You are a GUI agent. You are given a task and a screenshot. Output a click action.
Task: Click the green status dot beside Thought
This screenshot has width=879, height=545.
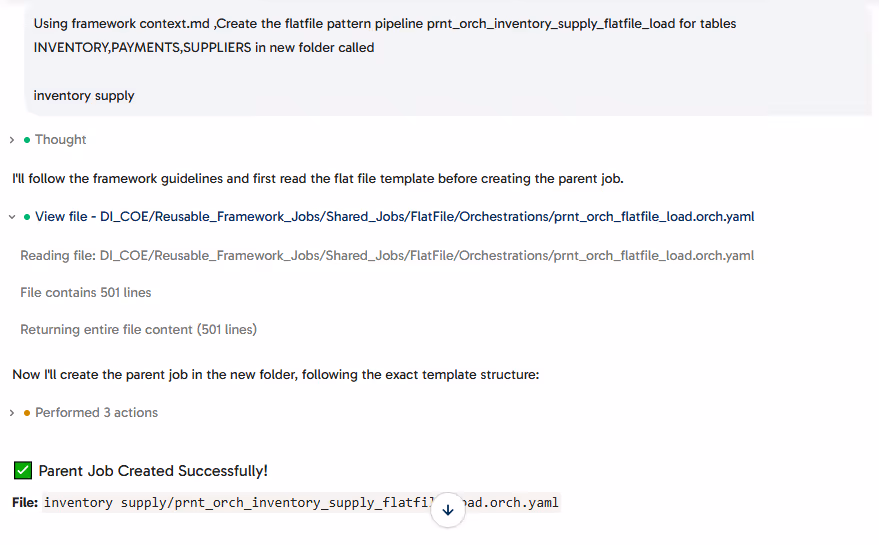(27, 140)
